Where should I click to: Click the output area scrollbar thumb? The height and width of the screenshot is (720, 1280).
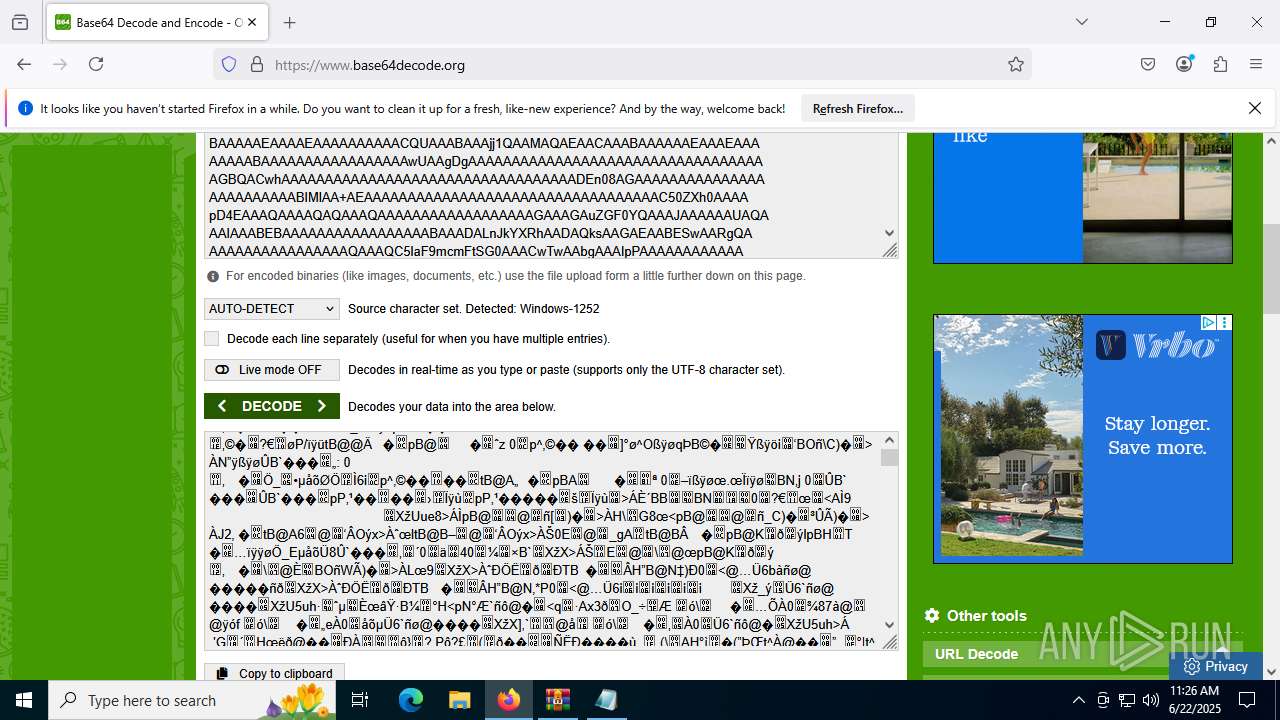click(889, 457)
